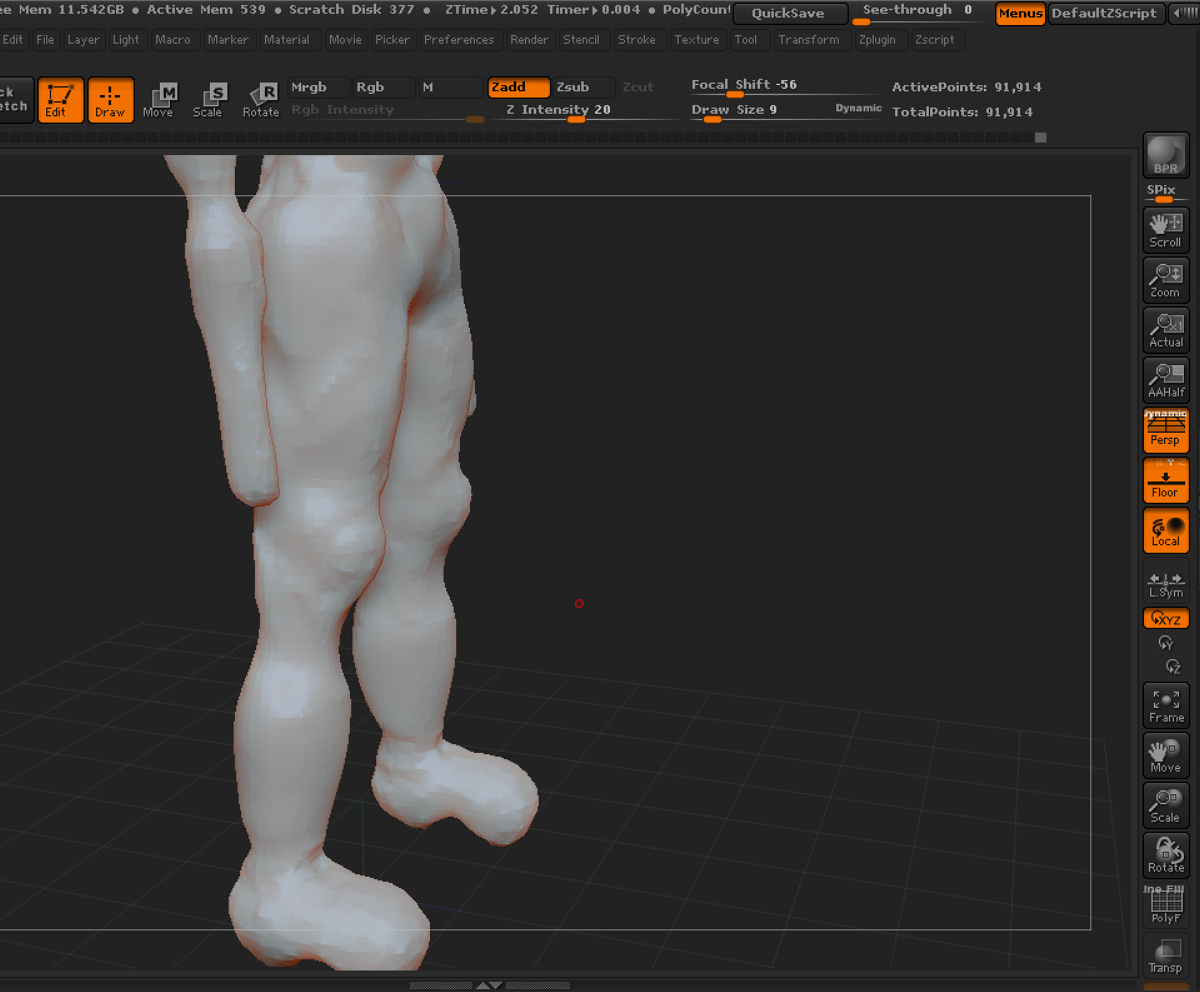Click the DefaultZScript button
1200x992 pixels.
tap(1103, 13)
